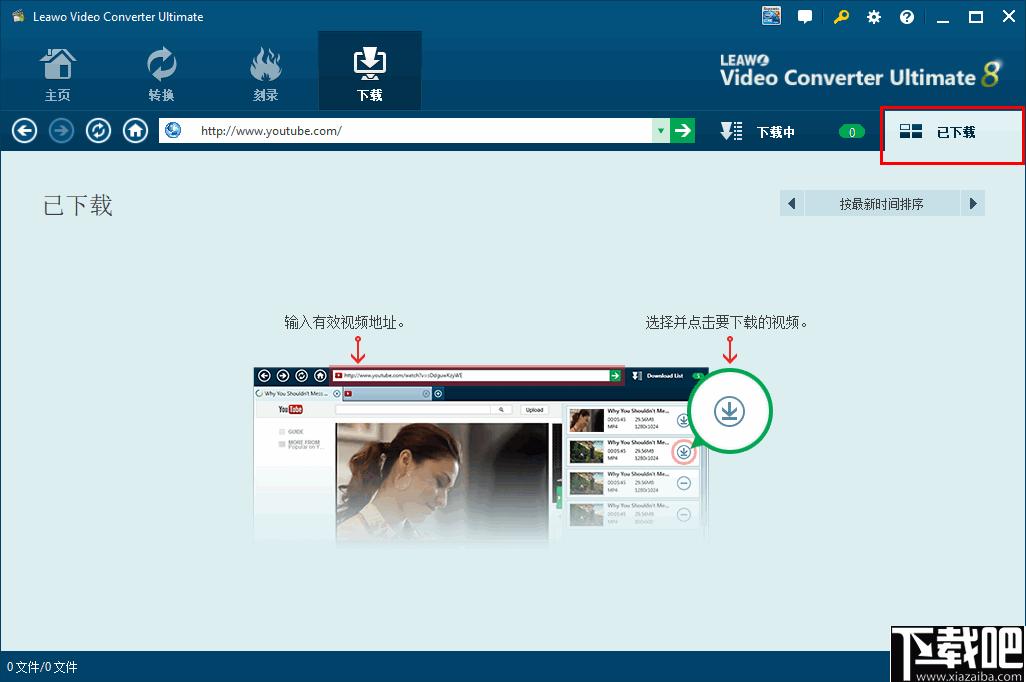
Task: Click the skin picture icon in title bar
Action: [771, 16]
